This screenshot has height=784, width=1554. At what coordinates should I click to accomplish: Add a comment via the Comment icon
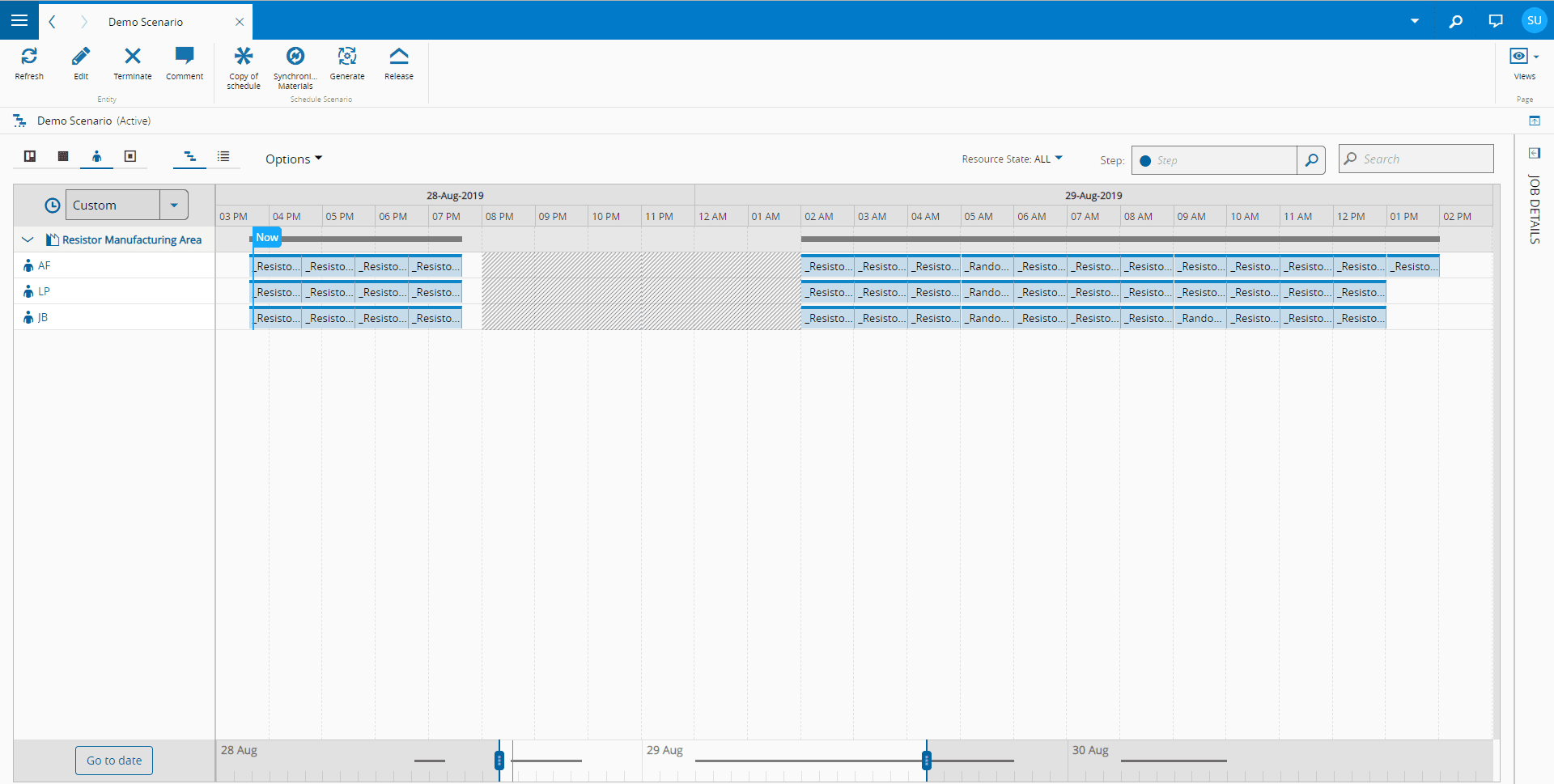click(x=185, y=57)
